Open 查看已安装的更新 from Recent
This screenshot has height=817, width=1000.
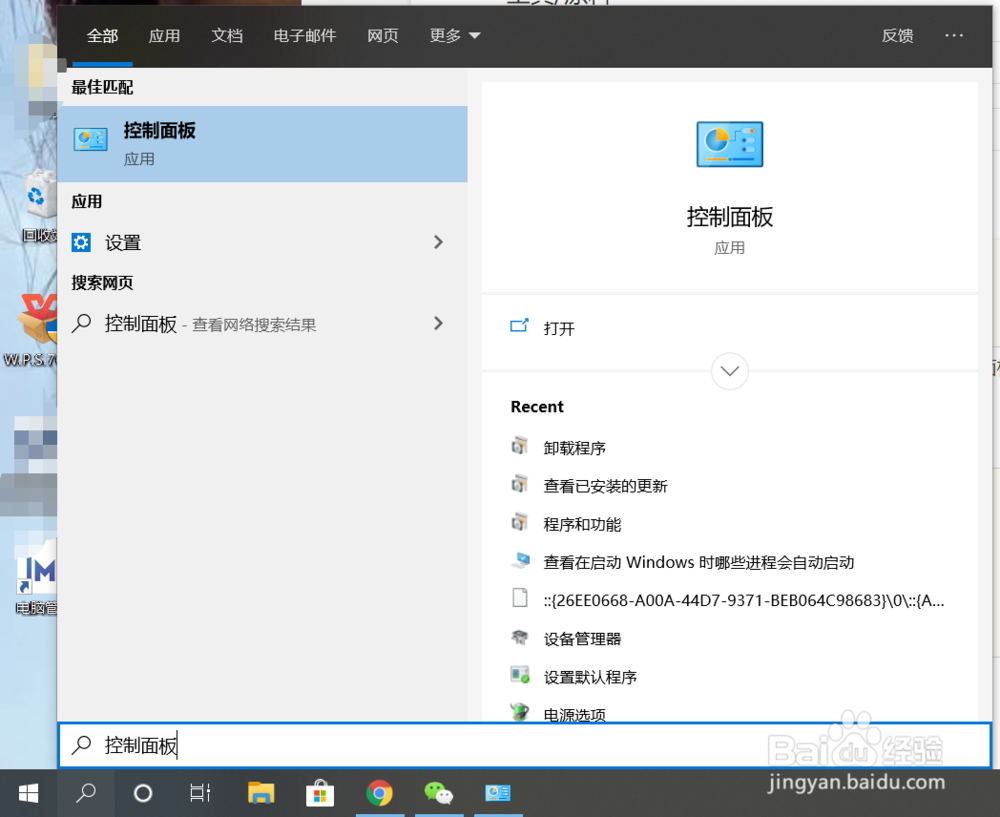pos(607,486)
